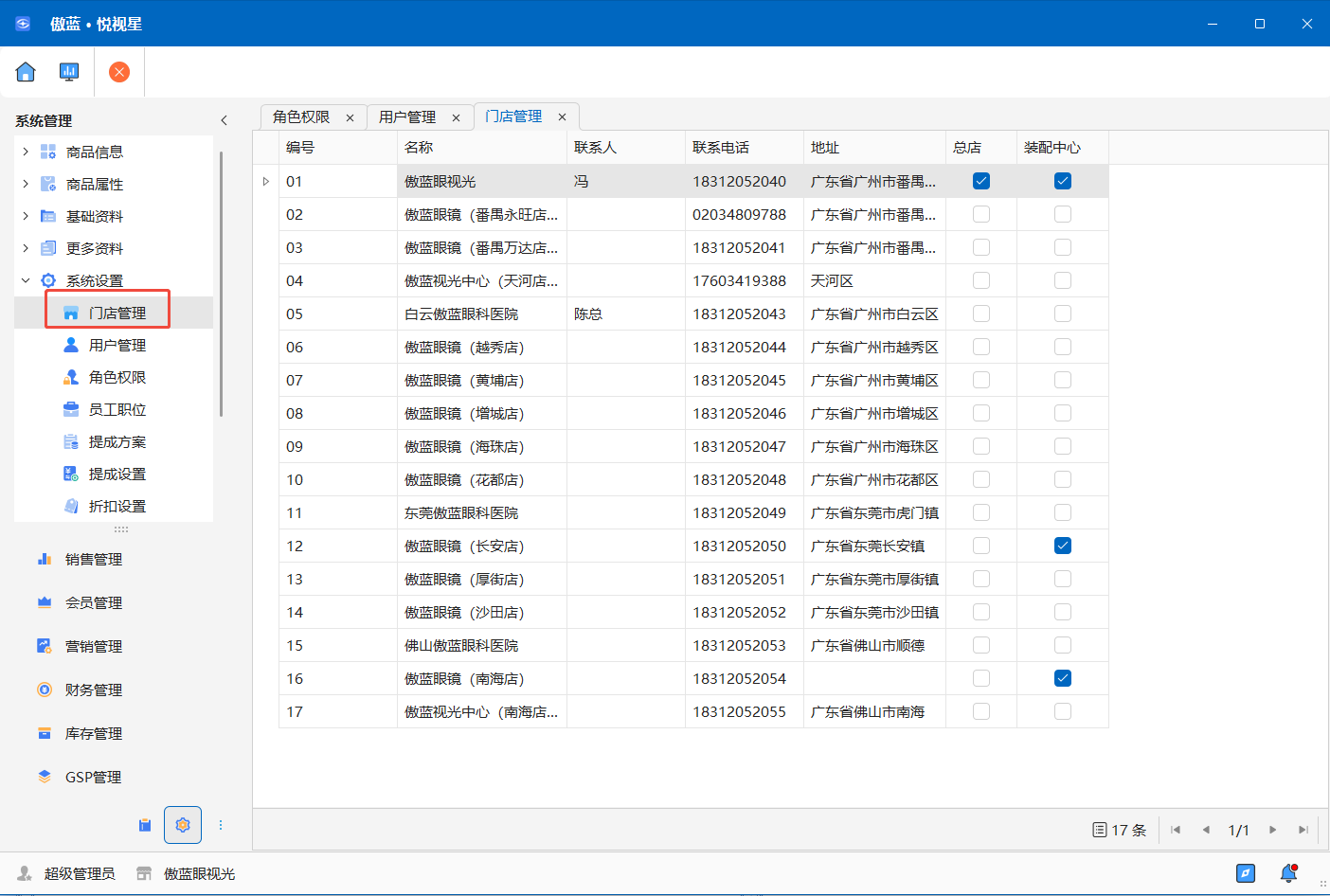Switch to the 用户管理 tab

coord(407,116)
